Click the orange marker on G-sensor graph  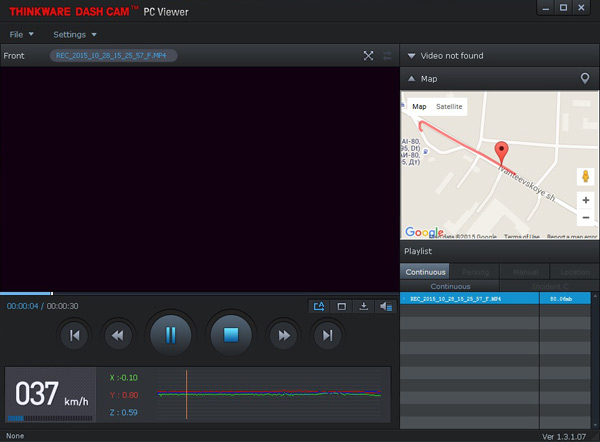coord(186,395)
